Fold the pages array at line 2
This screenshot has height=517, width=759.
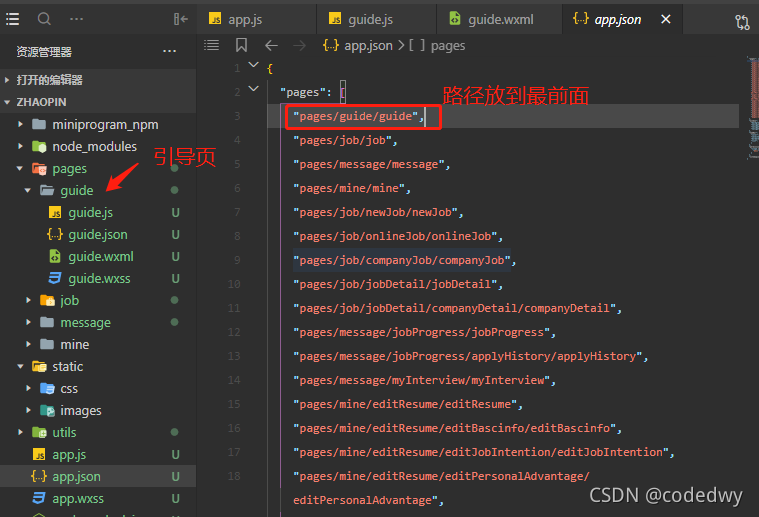(253, 89)
